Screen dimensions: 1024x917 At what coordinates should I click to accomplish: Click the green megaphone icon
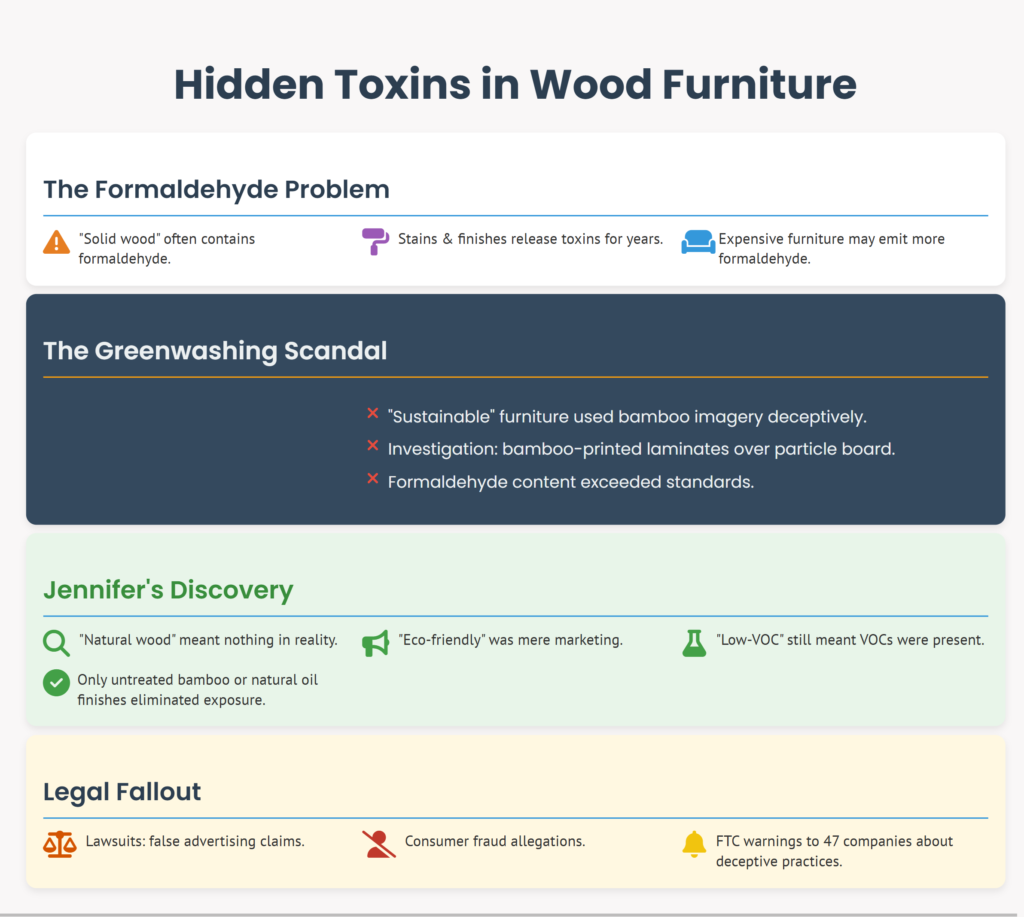tap(375, 643)
